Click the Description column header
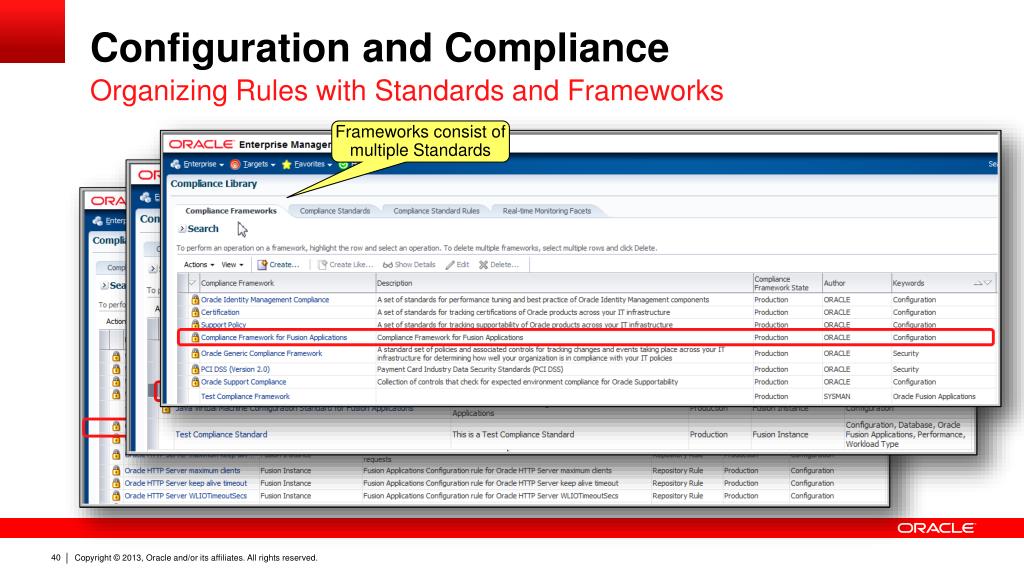The height and width of the screenshot is (576, 1024). point(394,283)
